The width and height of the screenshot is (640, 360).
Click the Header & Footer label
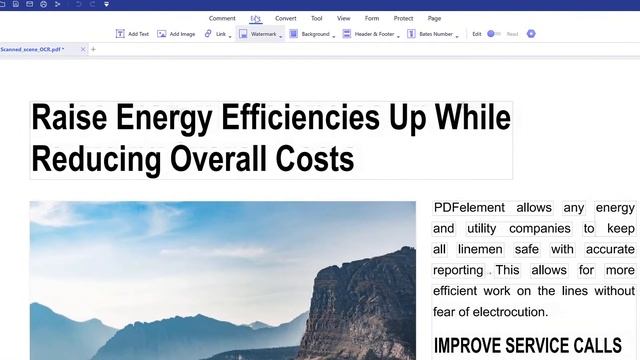[374, 34]
